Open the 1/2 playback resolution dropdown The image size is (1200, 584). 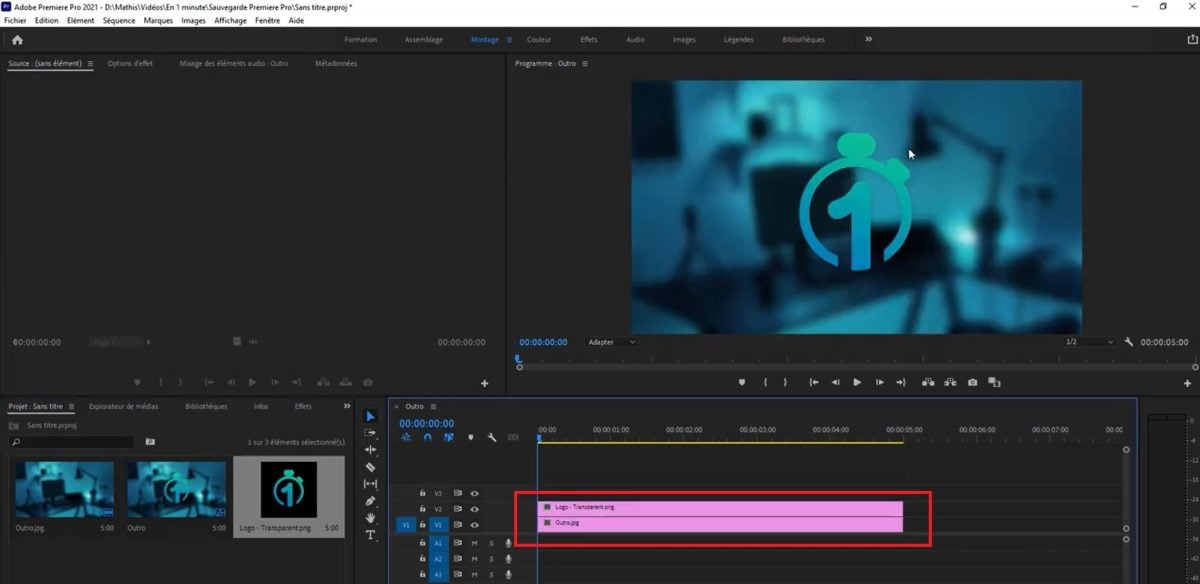[x=1089, y=342]
